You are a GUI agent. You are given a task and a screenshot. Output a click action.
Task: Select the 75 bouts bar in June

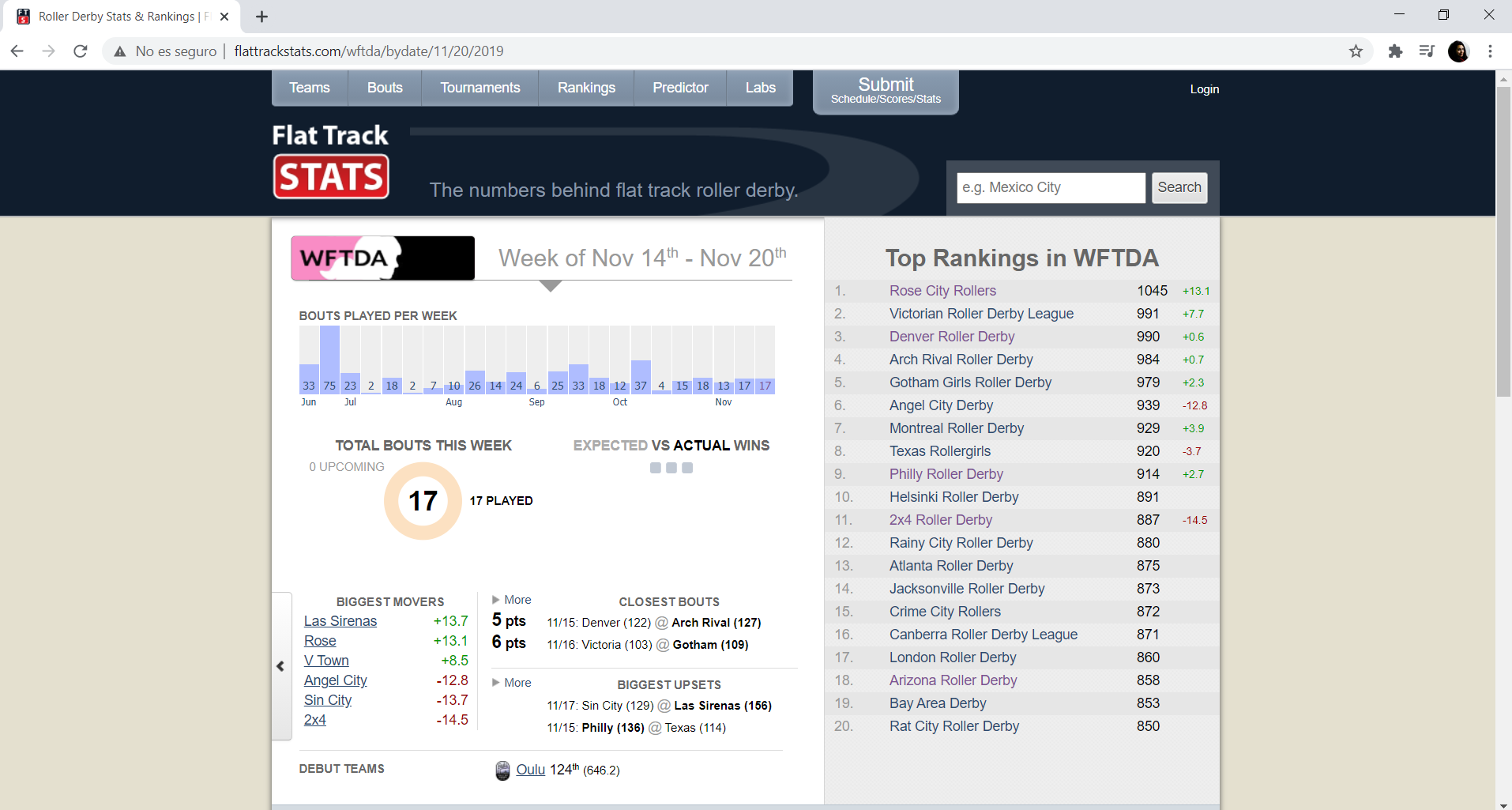point(329,360)
